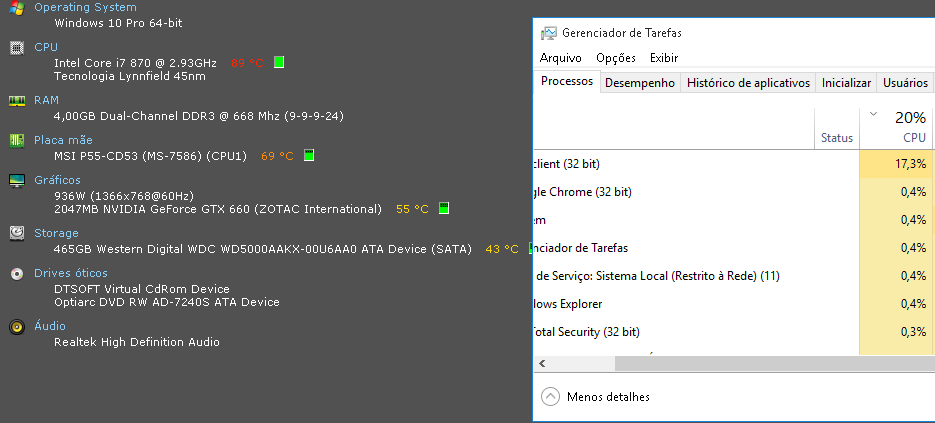Open the Storage section link
935x423 pixels.
coord(56,233)
